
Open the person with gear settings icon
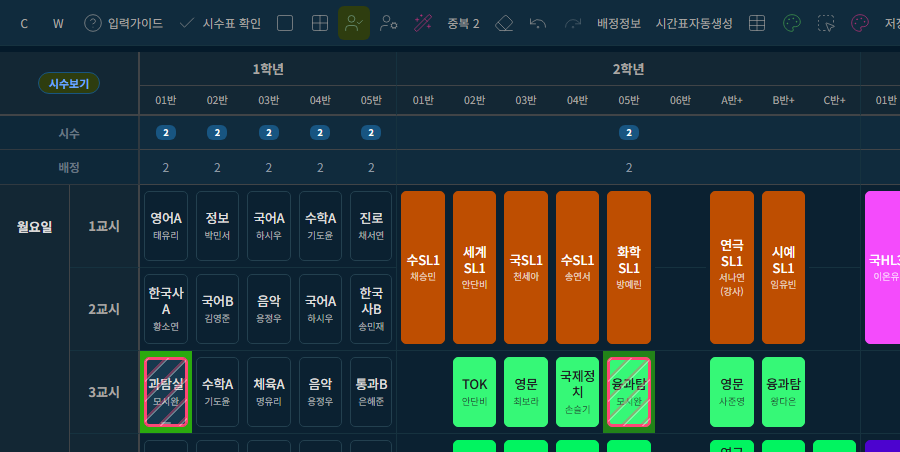[x=389, y=23]
